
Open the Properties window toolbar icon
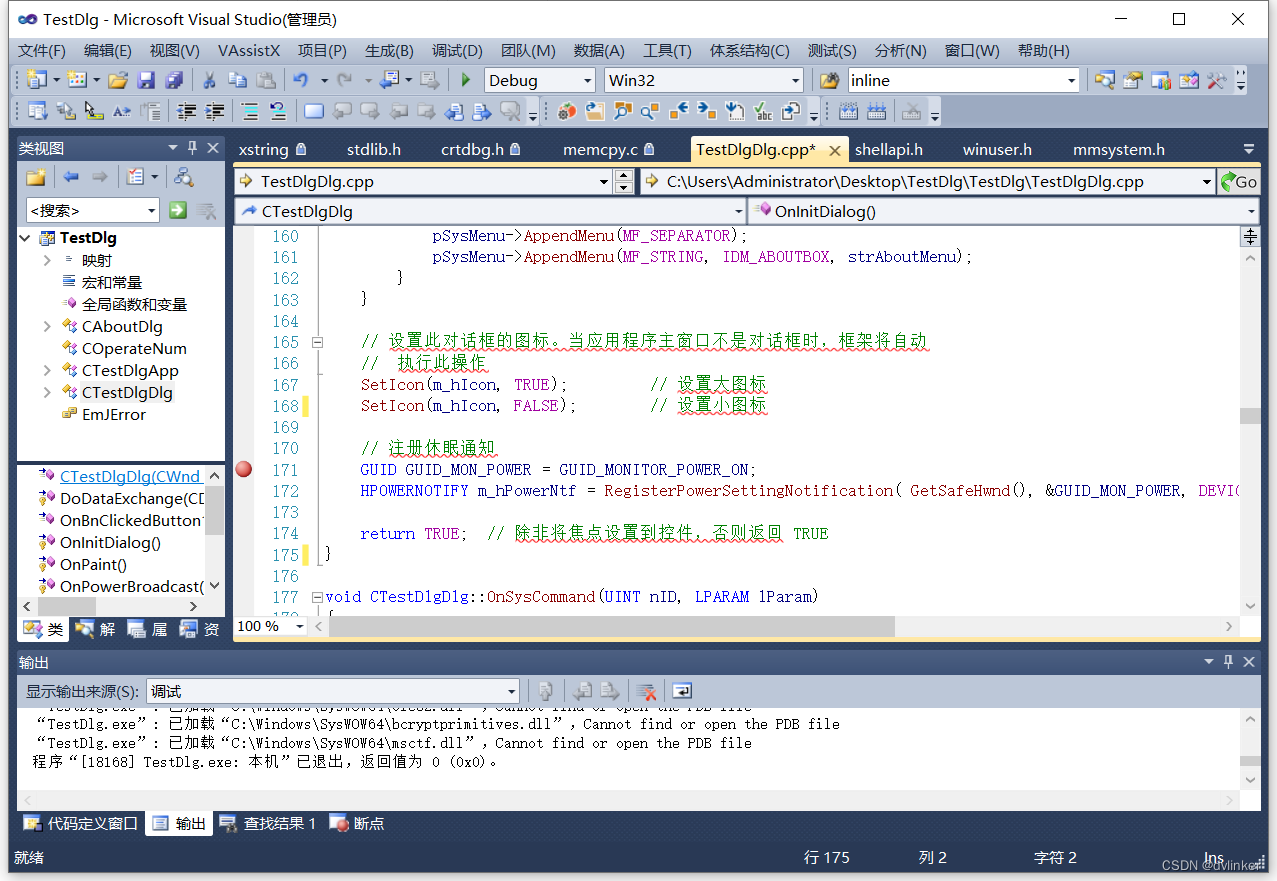click(1133, 80)
